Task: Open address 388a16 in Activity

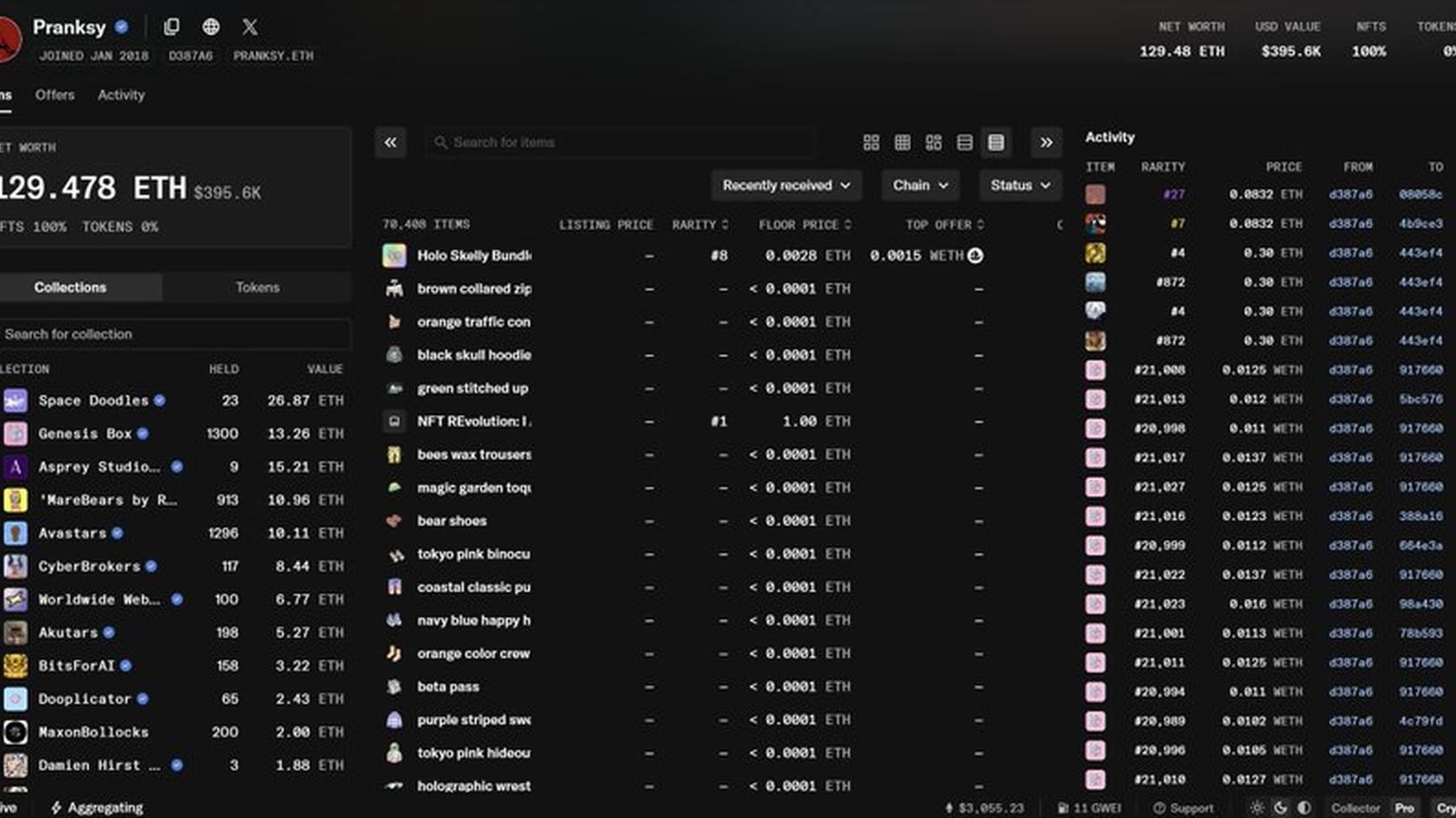Action: [x=1420, y=516]
